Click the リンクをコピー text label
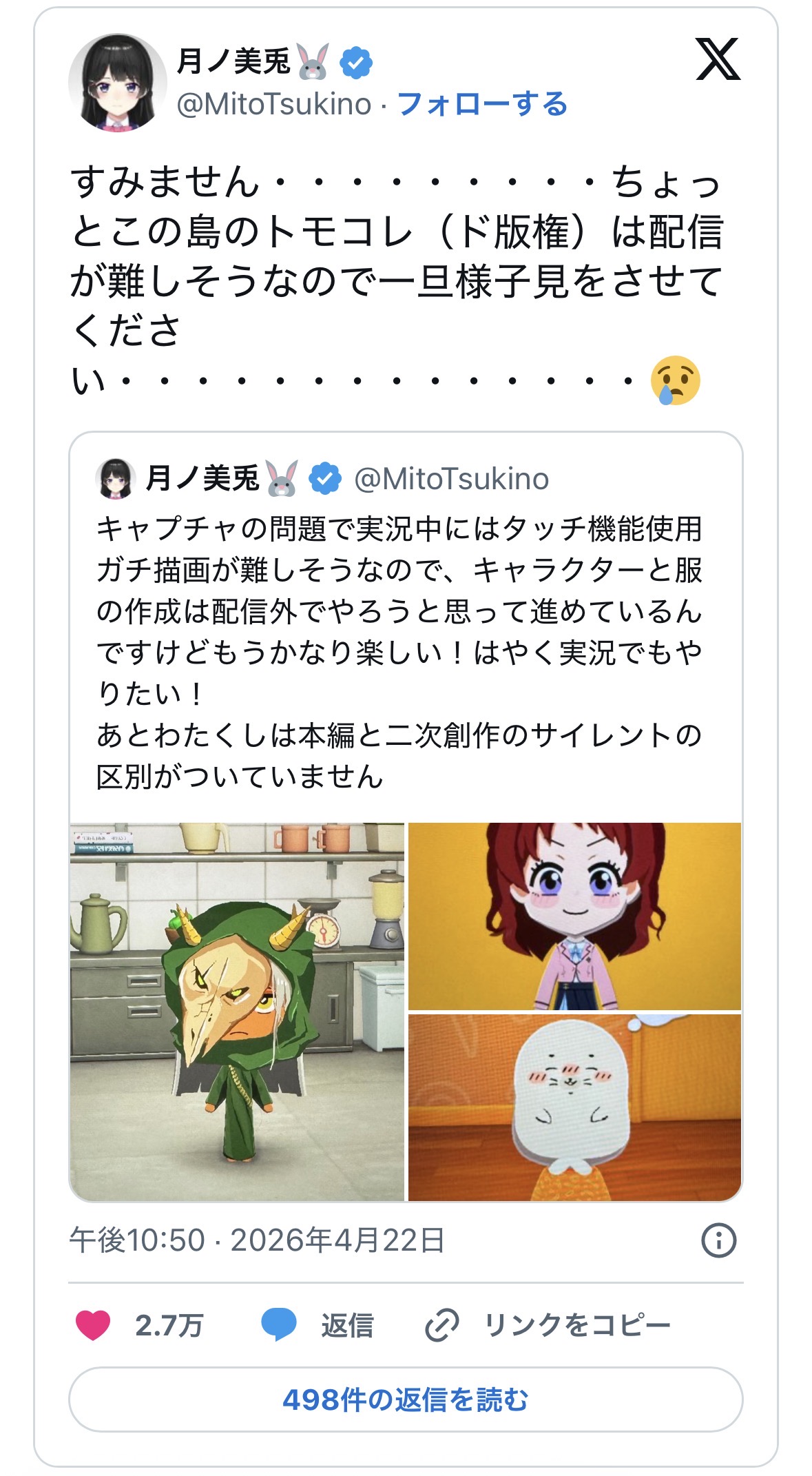 tap(577, 1324)
